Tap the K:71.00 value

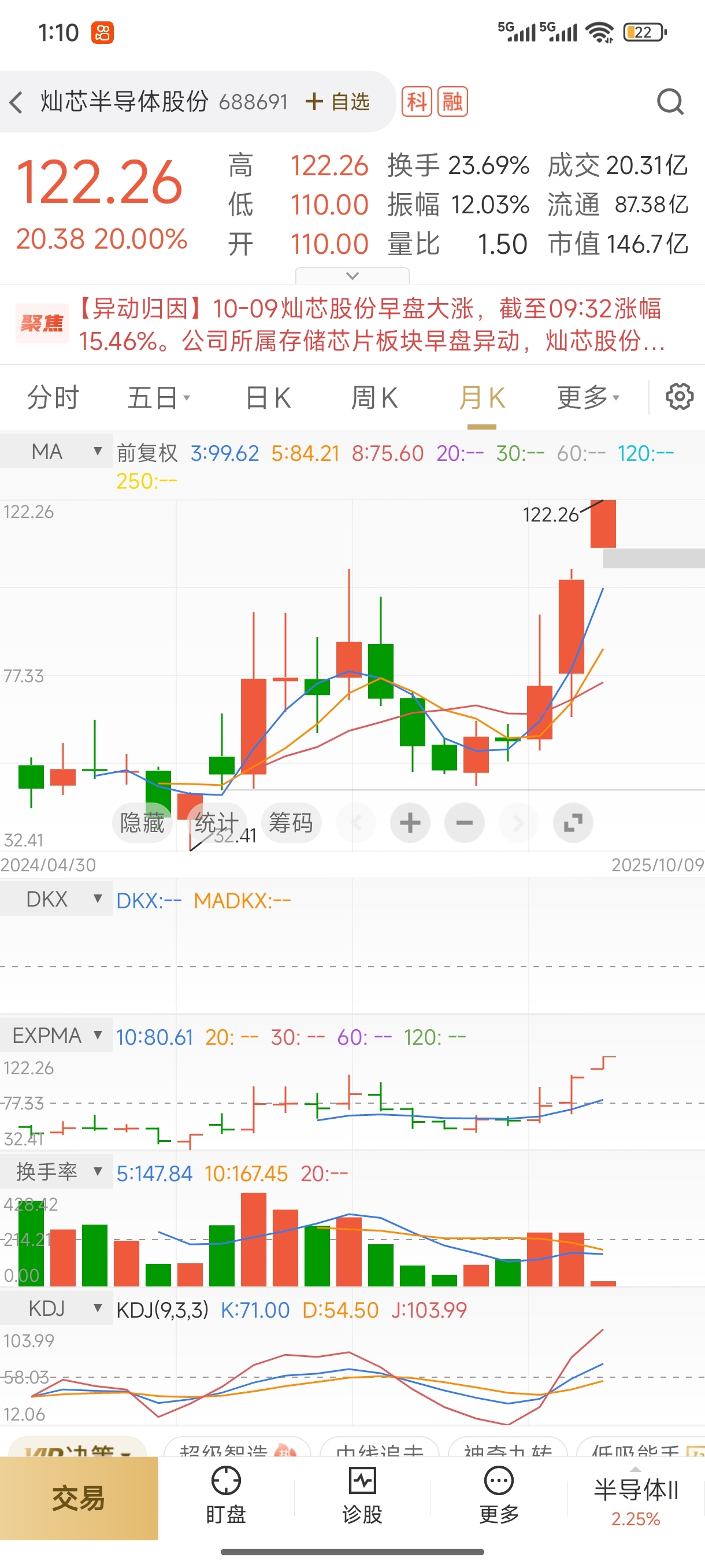pos(255,1310)
